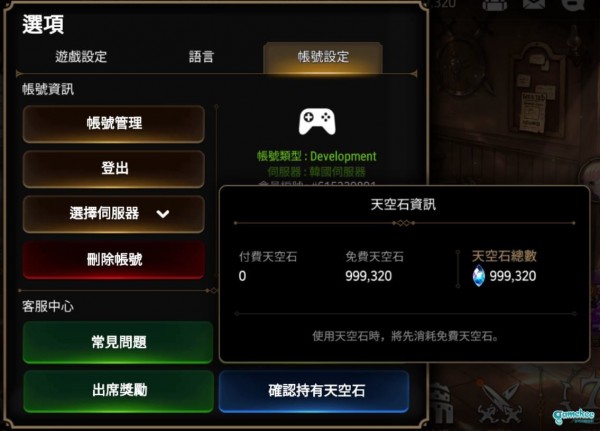Viewport: 600px width, 431px height.
Task: Open the mail envelope icon
Action: pos(533,5)
